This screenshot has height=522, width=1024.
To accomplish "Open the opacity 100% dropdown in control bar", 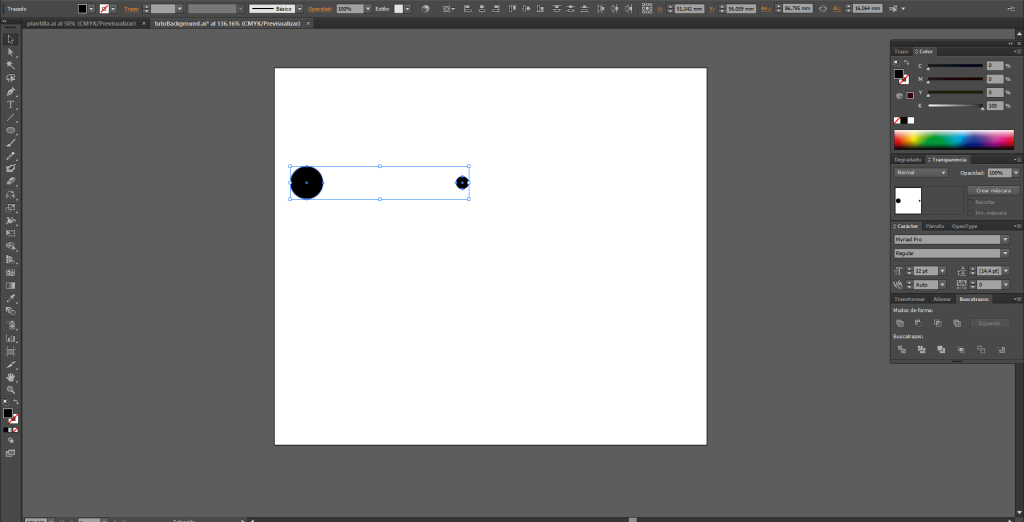I will 368,9.
